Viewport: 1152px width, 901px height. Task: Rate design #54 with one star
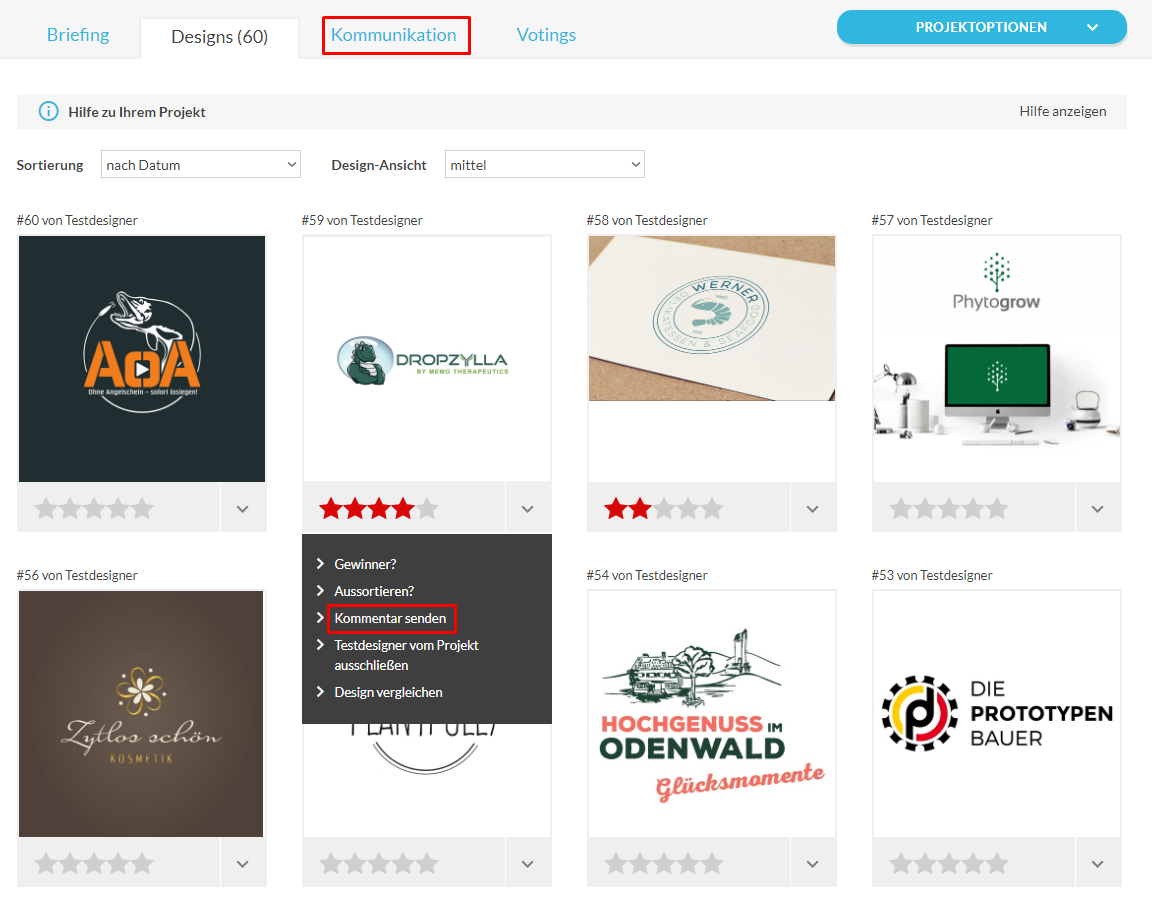616,864
